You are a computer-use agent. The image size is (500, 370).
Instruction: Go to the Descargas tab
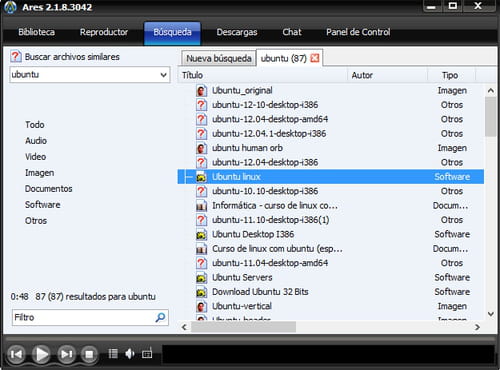click(x=237, y=32)
